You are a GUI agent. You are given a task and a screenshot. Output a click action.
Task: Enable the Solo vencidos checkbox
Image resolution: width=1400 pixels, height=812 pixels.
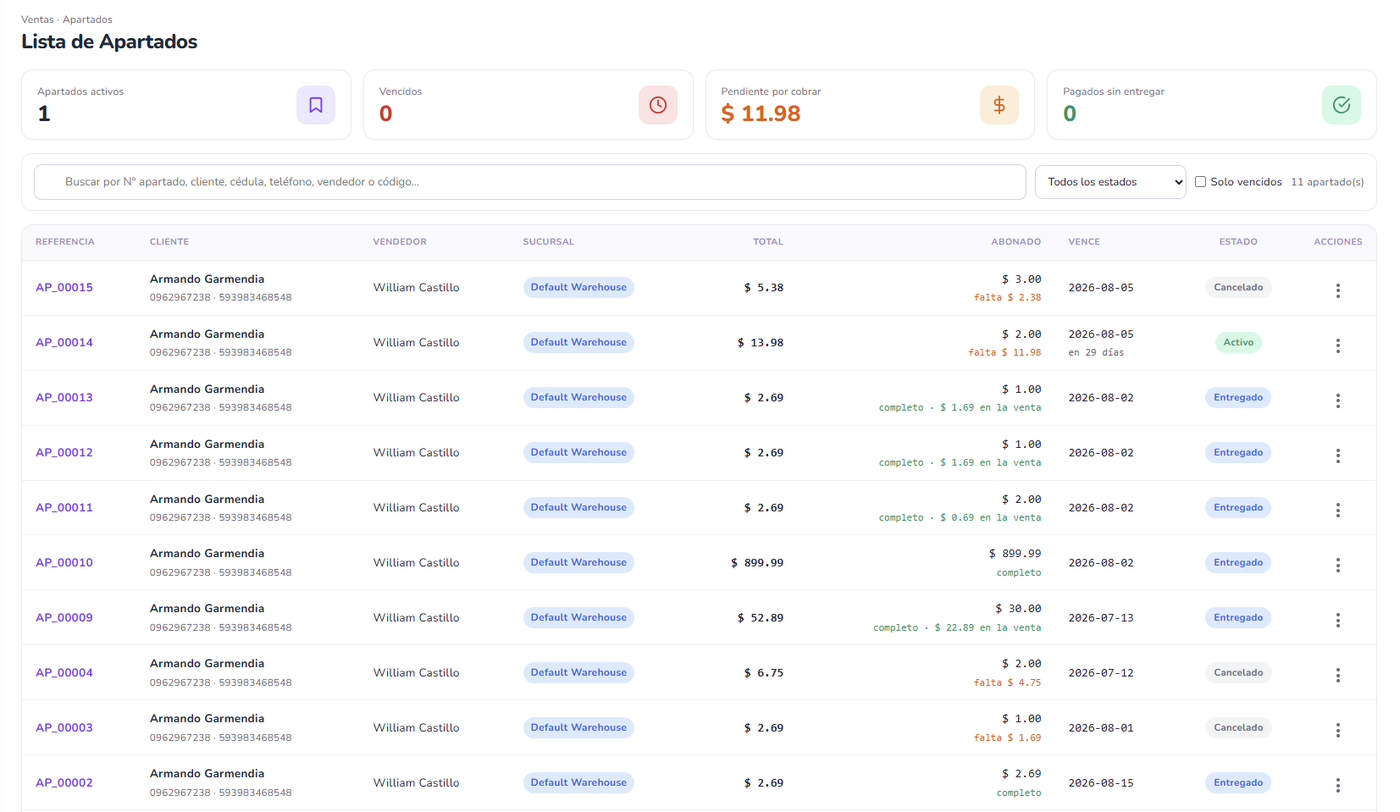[x=1200, y=182]
